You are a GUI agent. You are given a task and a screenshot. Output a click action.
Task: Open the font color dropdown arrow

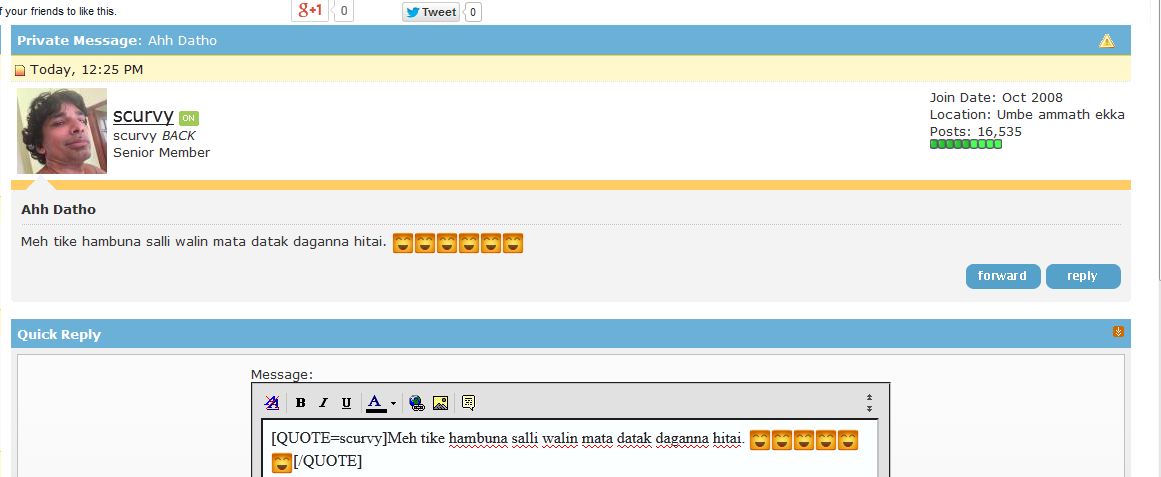click(x=393, y=404)
